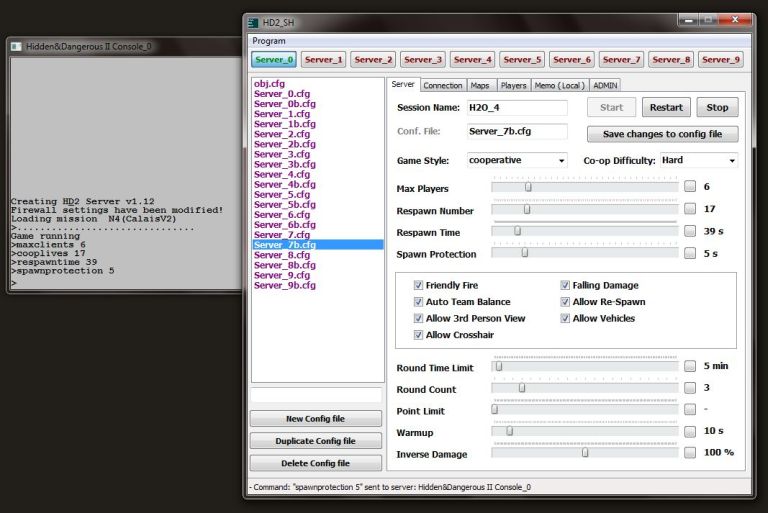
Task: Open the Game Style dropdown
Action: pos(517,160)
